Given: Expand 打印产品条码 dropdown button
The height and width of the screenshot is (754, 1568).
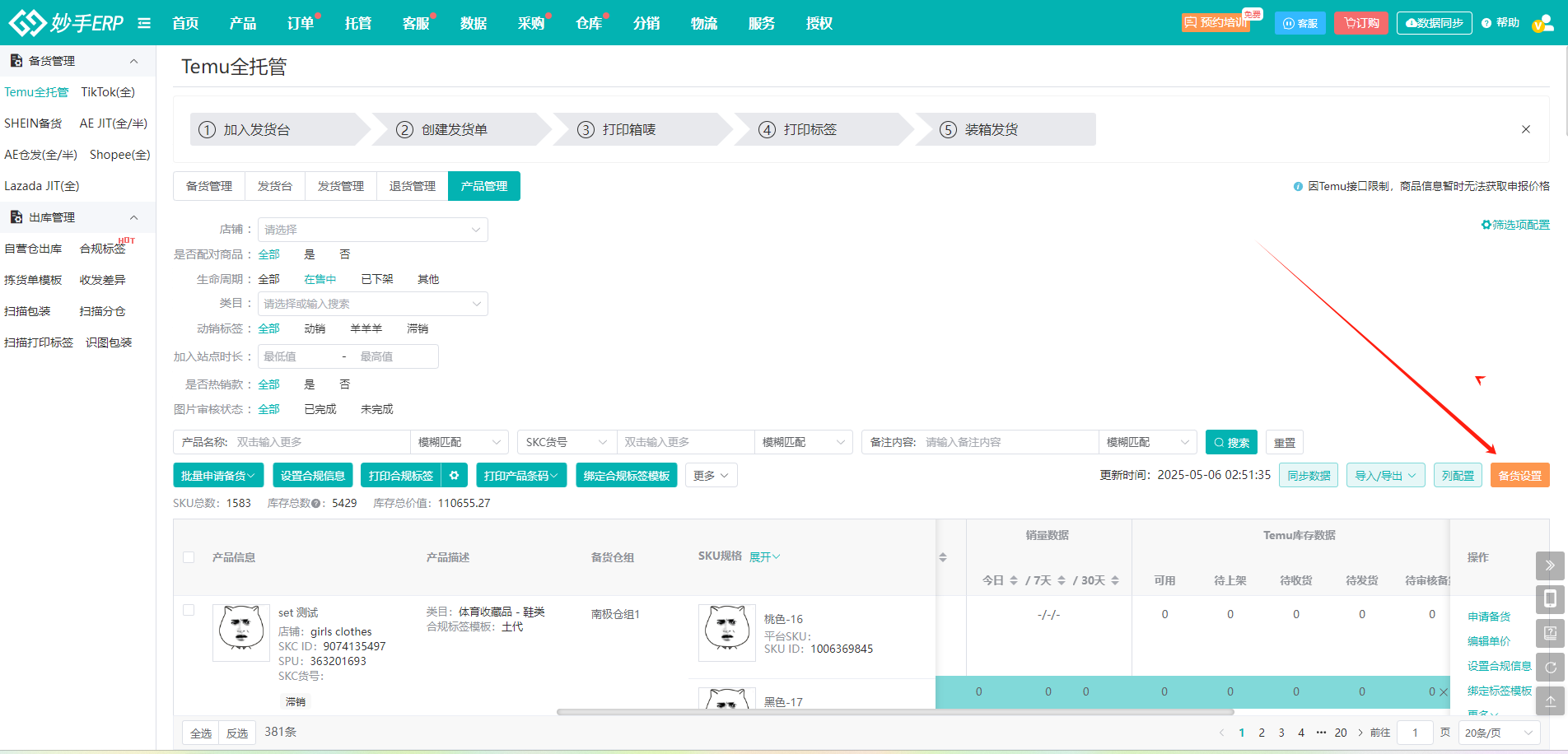Looking at the screenshot, I should click(521, 475).
